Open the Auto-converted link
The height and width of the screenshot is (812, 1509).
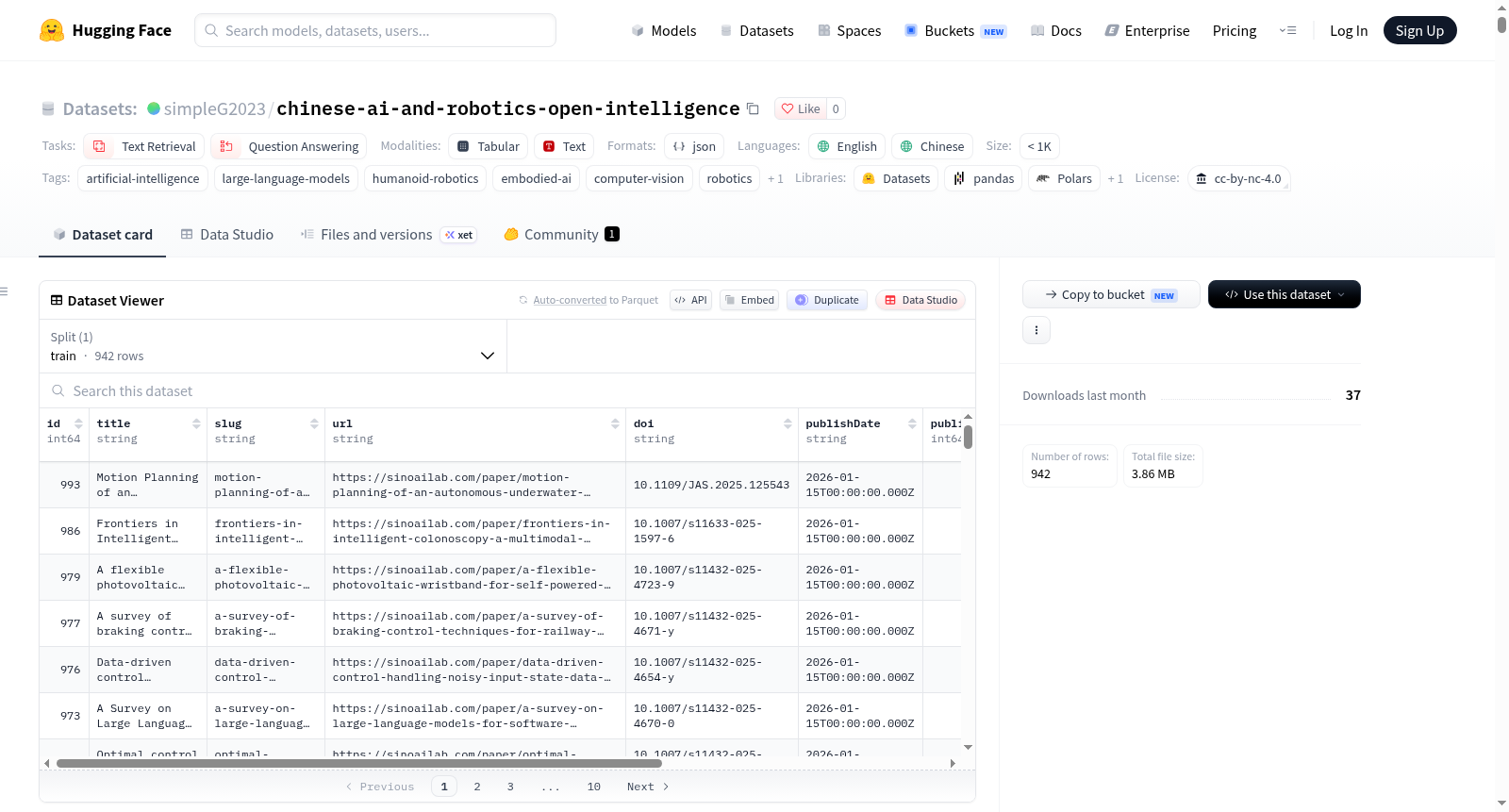click(x=570, y=300)
